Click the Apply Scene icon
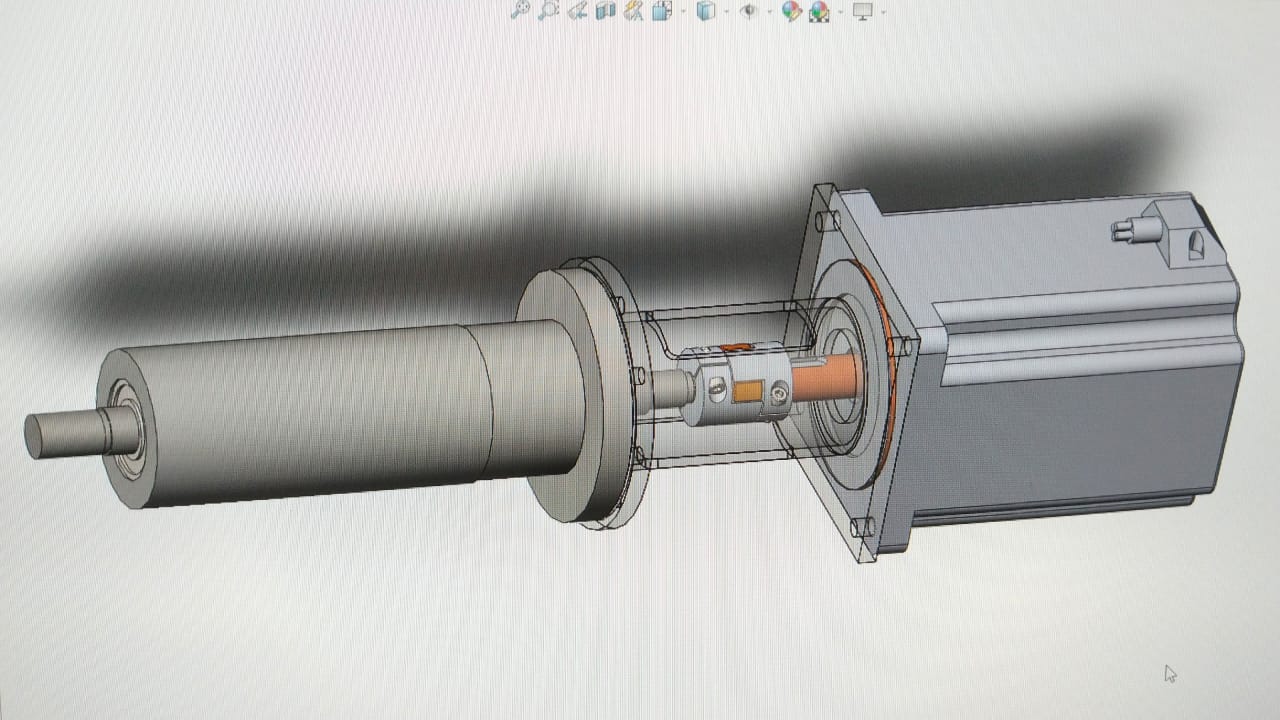Screen dimensions: 1280x720 [819, 11]
